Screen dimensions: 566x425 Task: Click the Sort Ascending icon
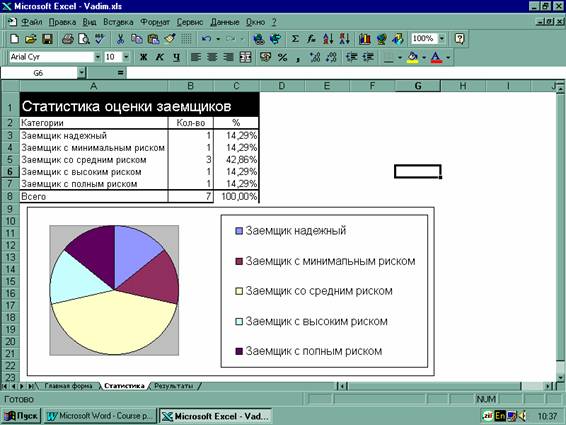pyautogui.click(x=328, y=39)
